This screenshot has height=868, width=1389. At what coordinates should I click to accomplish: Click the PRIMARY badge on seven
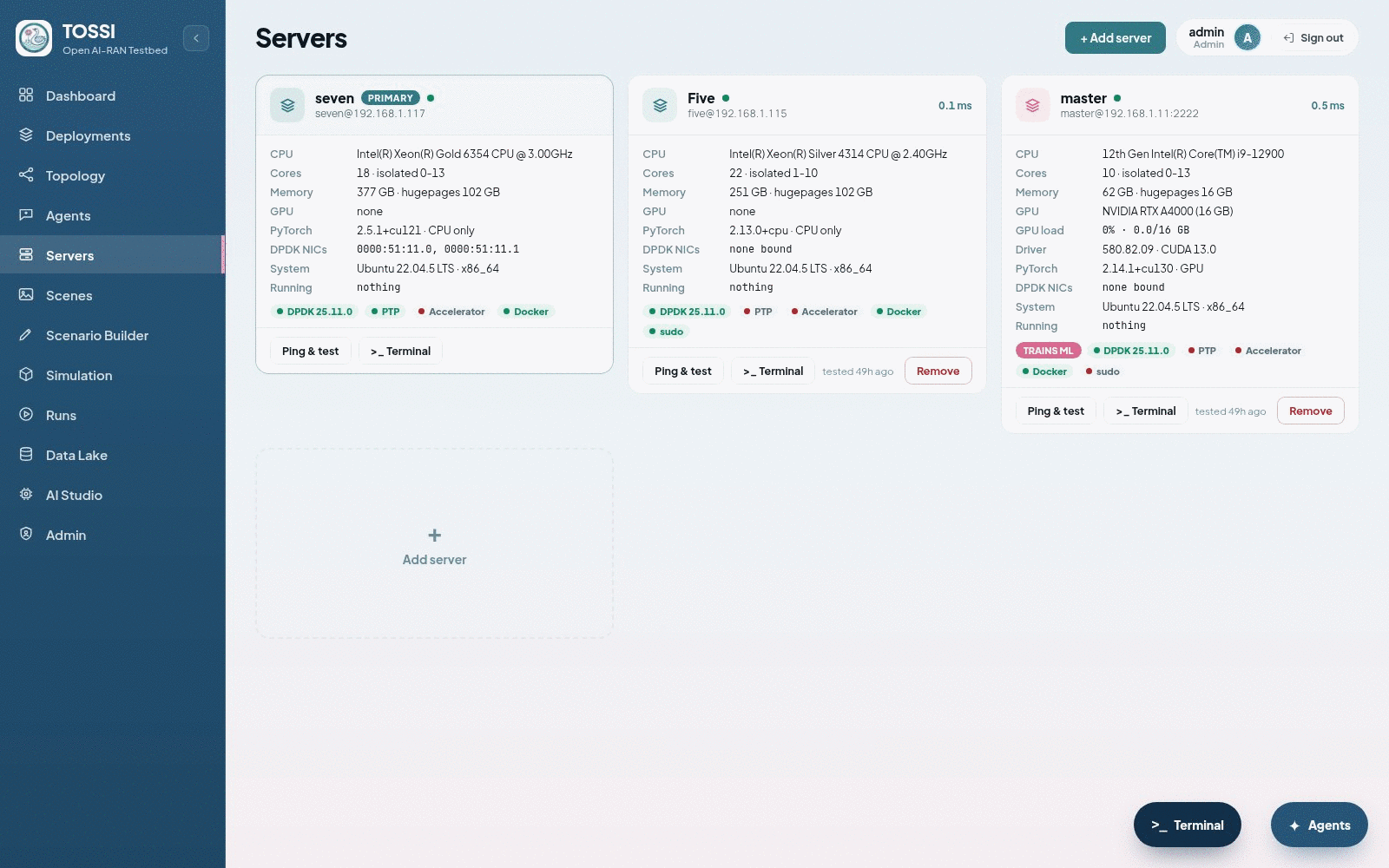point(391,98)
